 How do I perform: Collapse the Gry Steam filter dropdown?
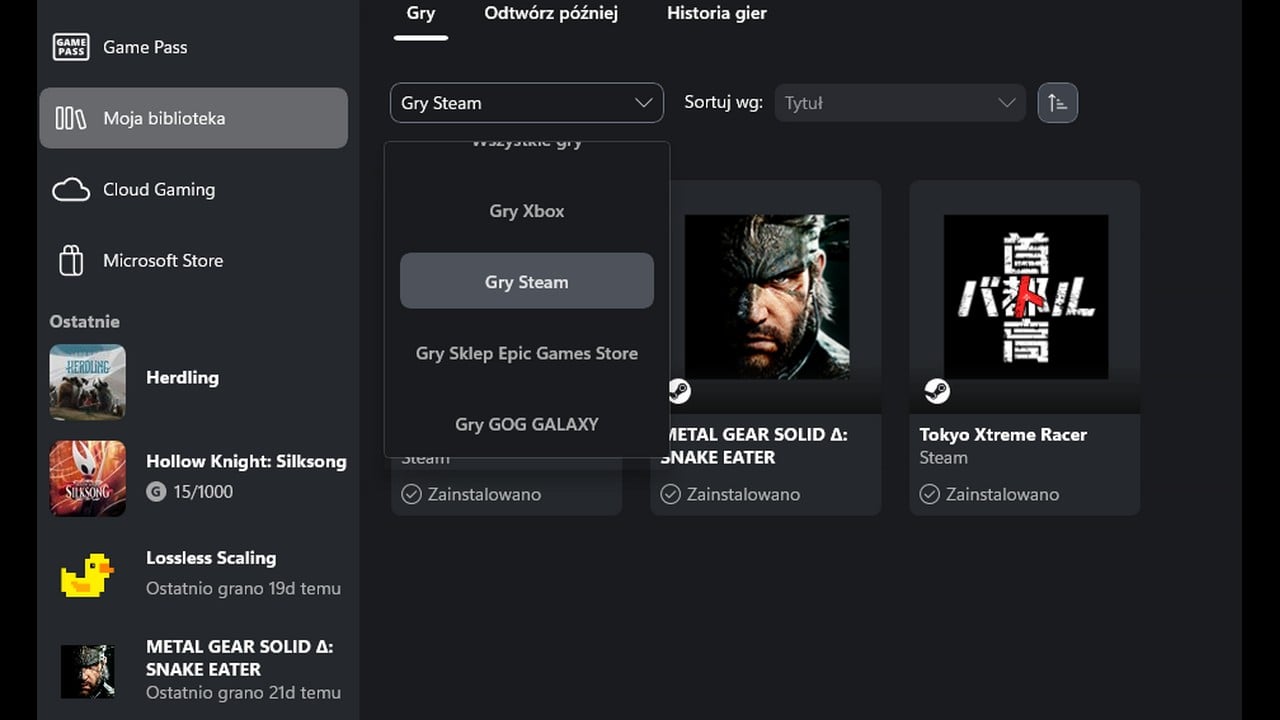(x=527, y=103)
